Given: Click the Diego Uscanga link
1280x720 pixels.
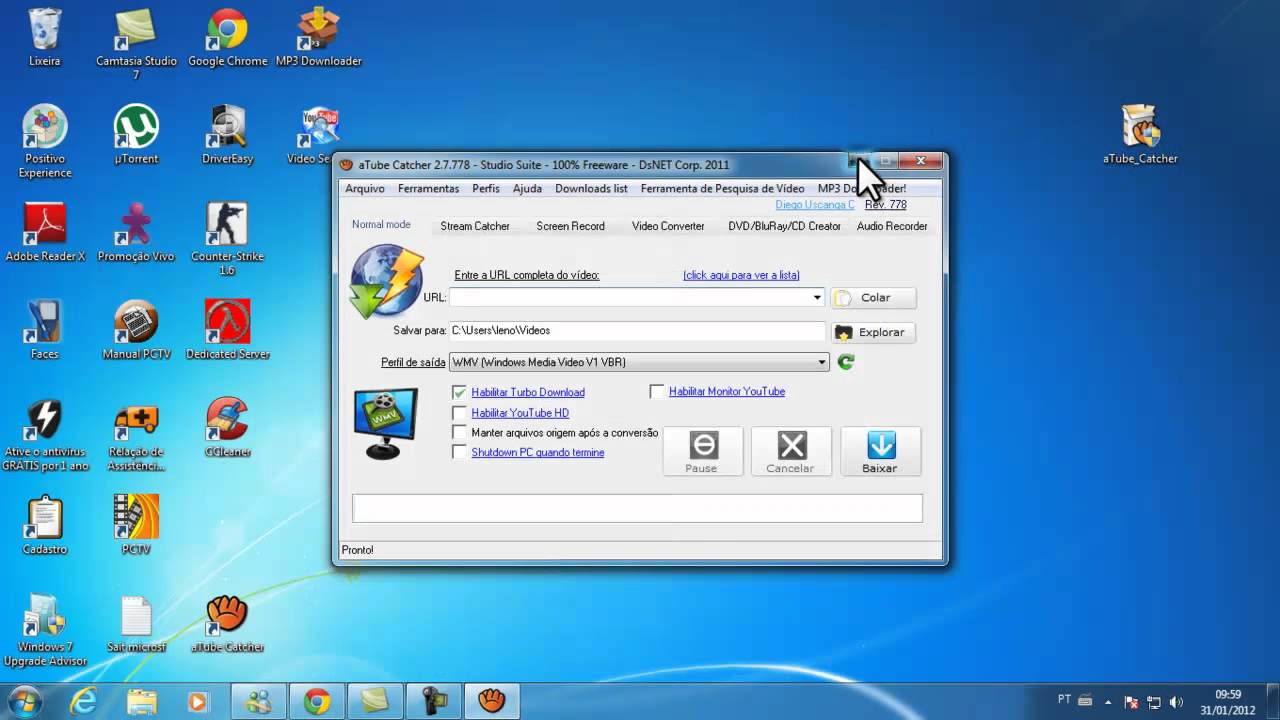Looking at the screenshot, I should click(x=815, y=205).
